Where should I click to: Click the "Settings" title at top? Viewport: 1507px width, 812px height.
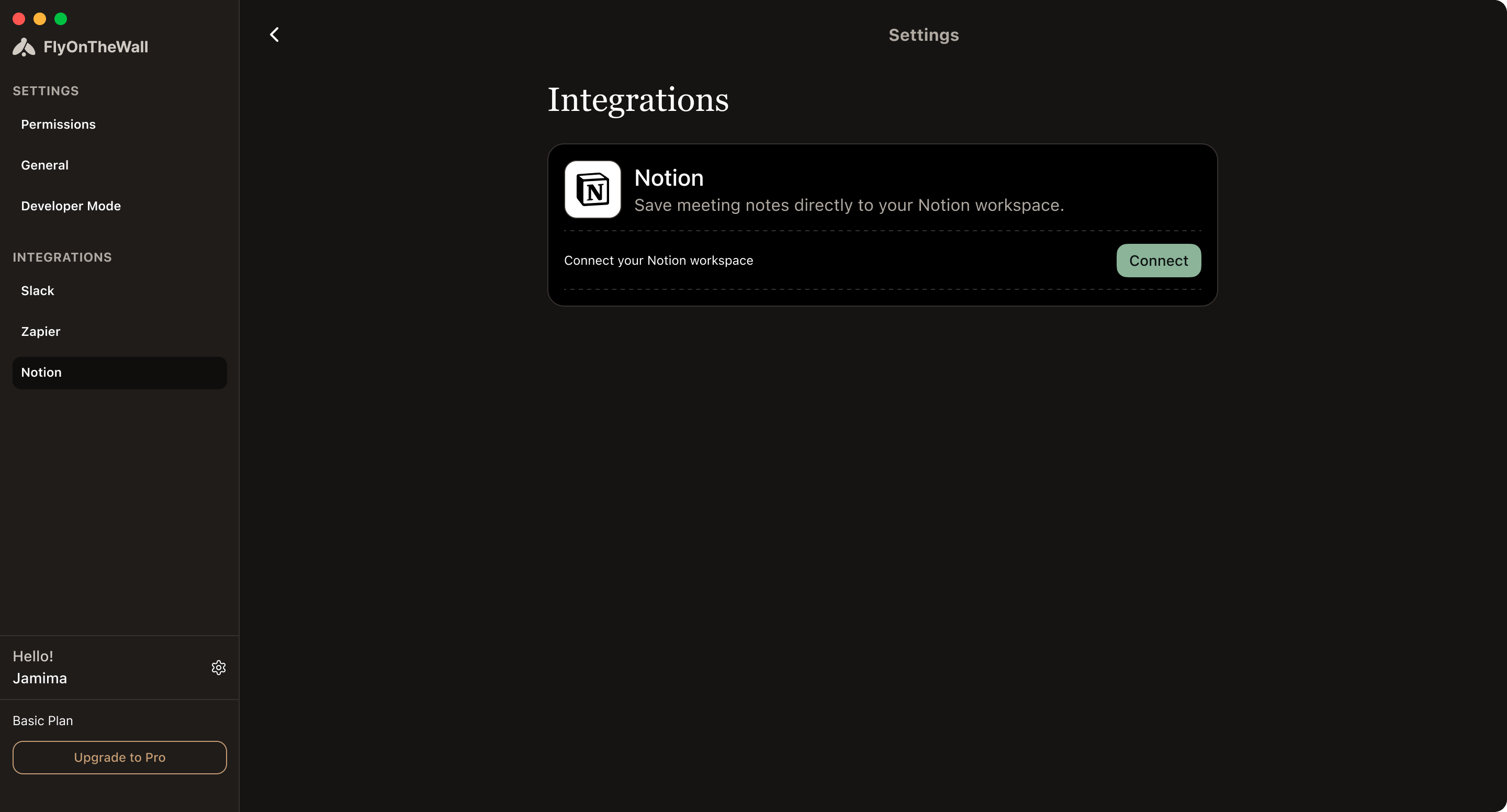coord(923,35)
